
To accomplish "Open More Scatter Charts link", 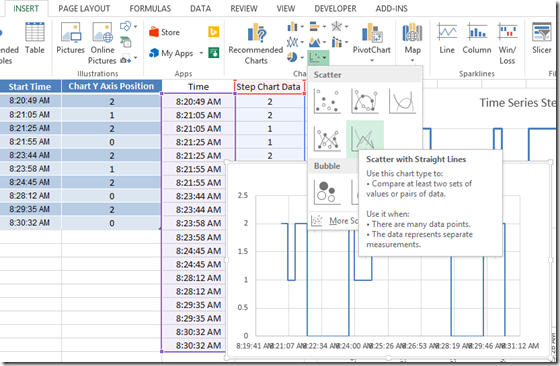I will (334, 221).
